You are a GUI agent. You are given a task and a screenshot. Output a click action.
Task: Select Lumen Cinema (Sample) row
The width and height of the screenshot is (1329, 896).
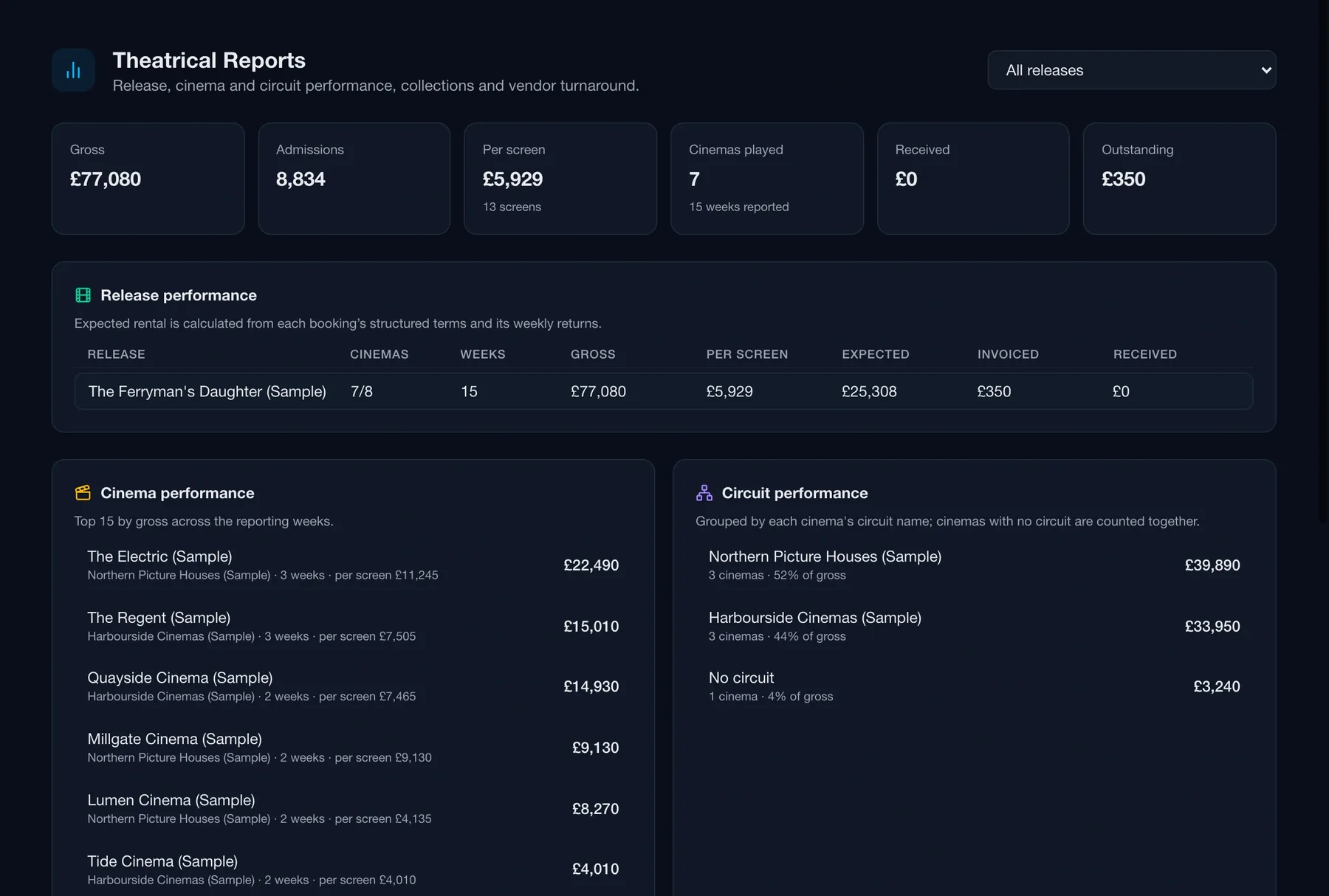[x=353, y=809]
